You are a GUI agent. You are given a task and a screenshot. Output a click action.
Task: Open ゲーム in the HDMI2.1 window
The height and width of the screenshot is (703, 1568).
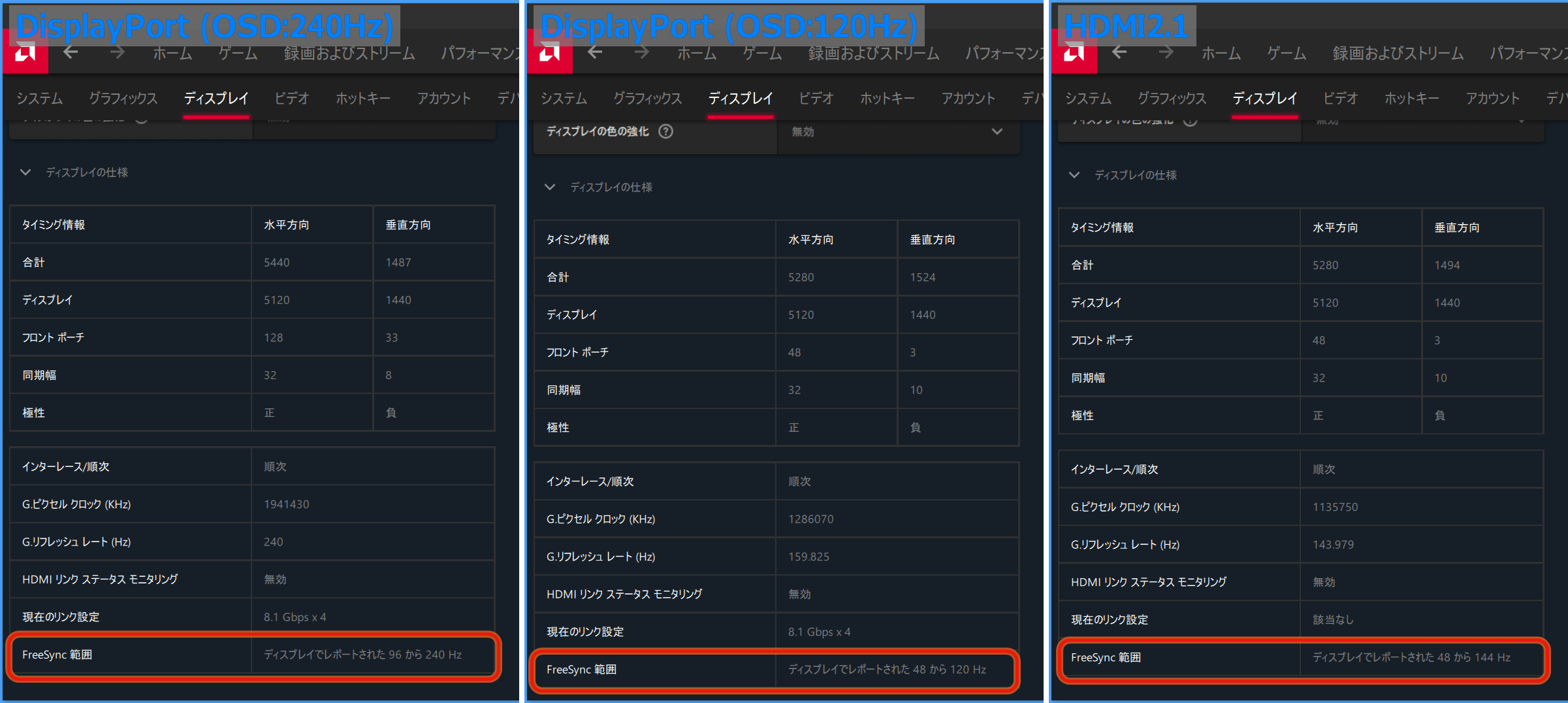pyautogui.click(x=1287, y=54)
